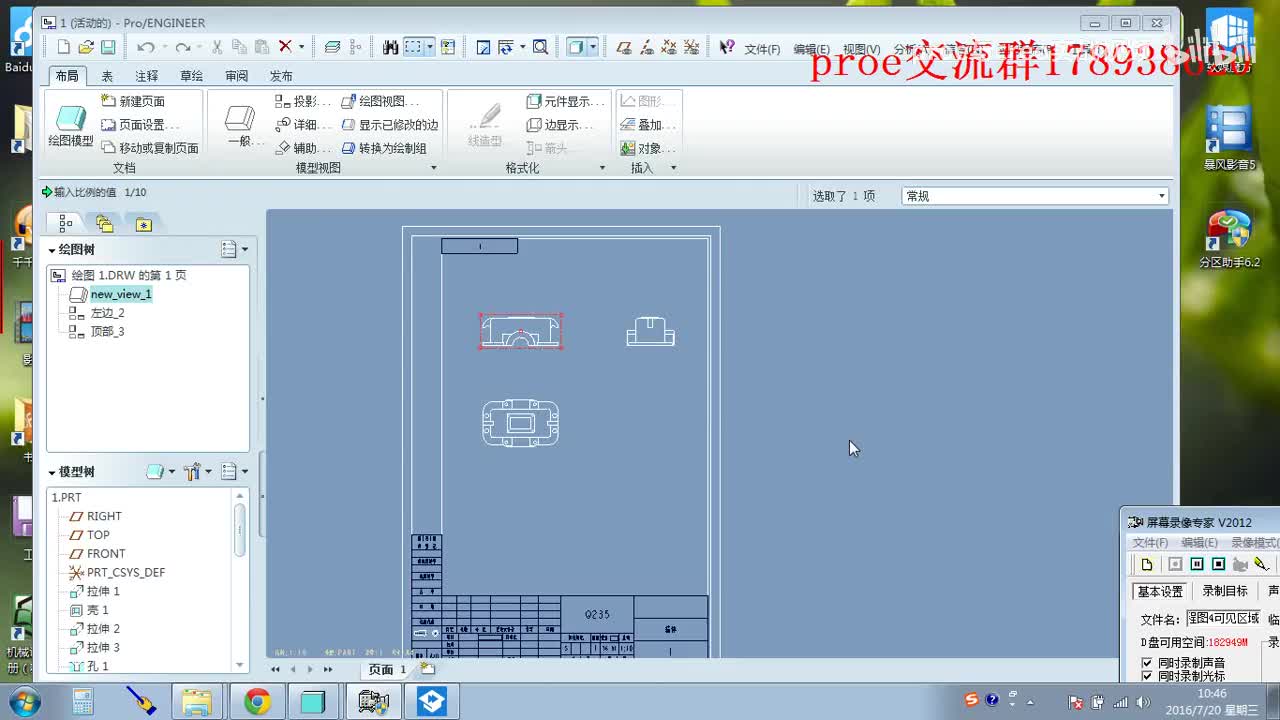Switch to the 注释 ribbon tab

(x=147, y=76)
